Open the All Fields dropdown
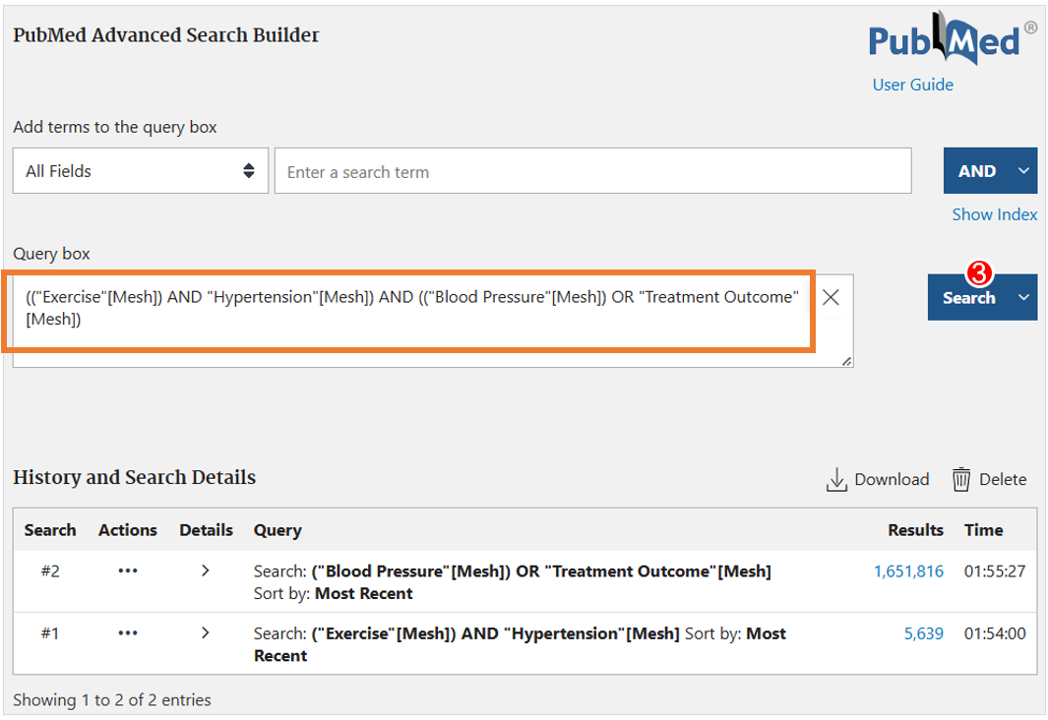Screen dimensions: 1048x720 [x=140, y=171]
